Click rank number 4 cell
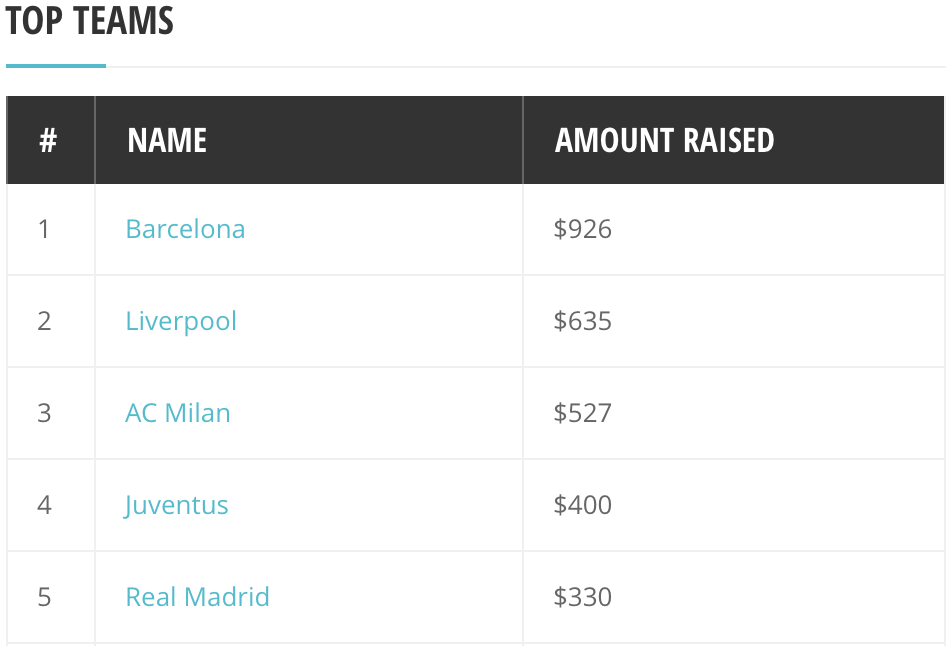Screen dimensions: 946x646 (x=51, y=505)
